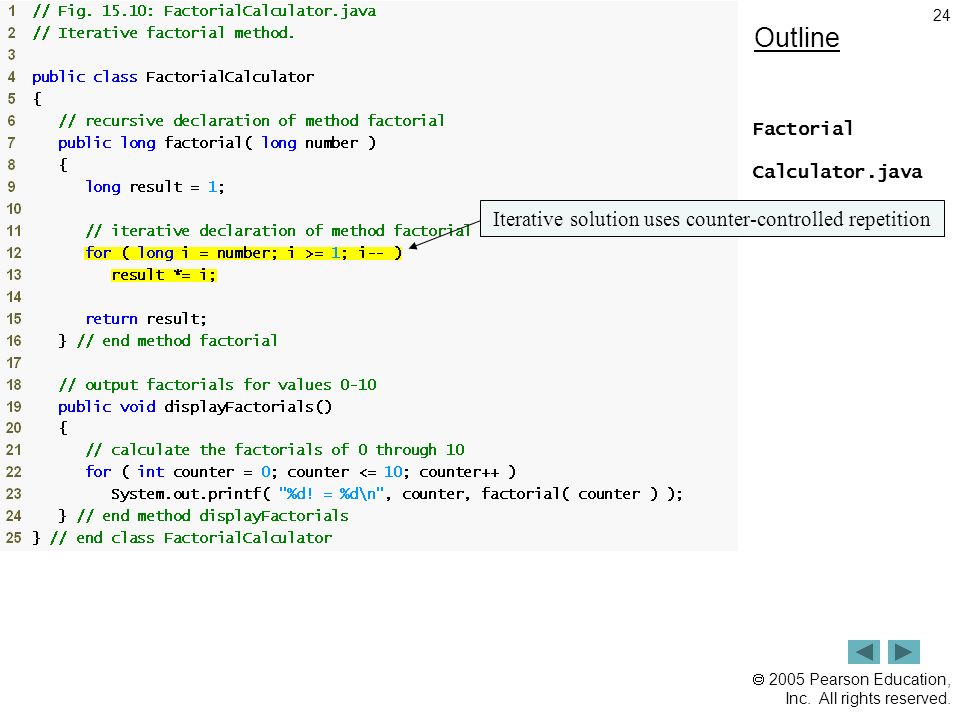Click '// end method factorial' comment
The image size is (960, 720).
[177, 340]
